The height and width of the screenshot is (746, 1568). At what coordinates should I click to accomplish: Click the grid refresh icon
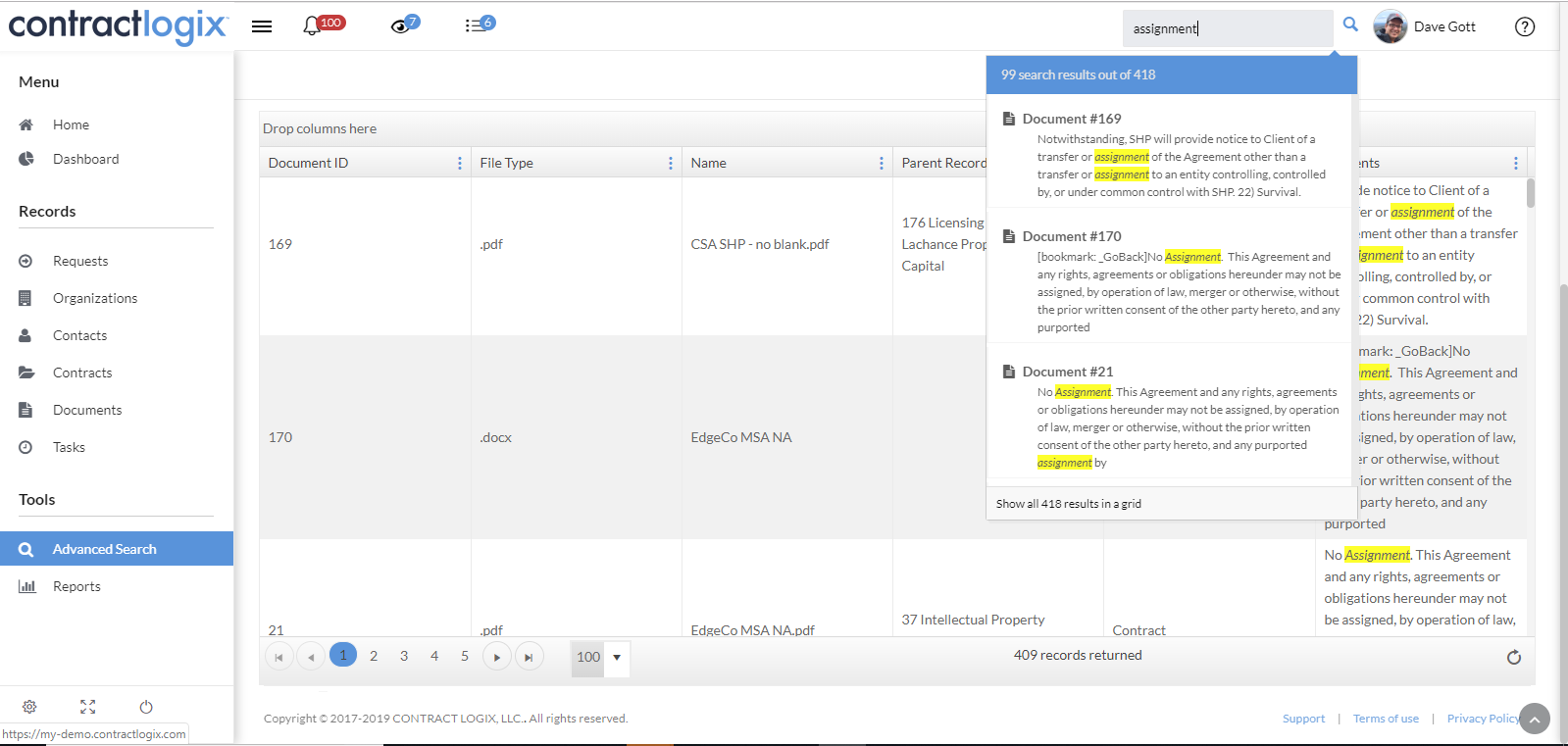[x=1514, y=657]
